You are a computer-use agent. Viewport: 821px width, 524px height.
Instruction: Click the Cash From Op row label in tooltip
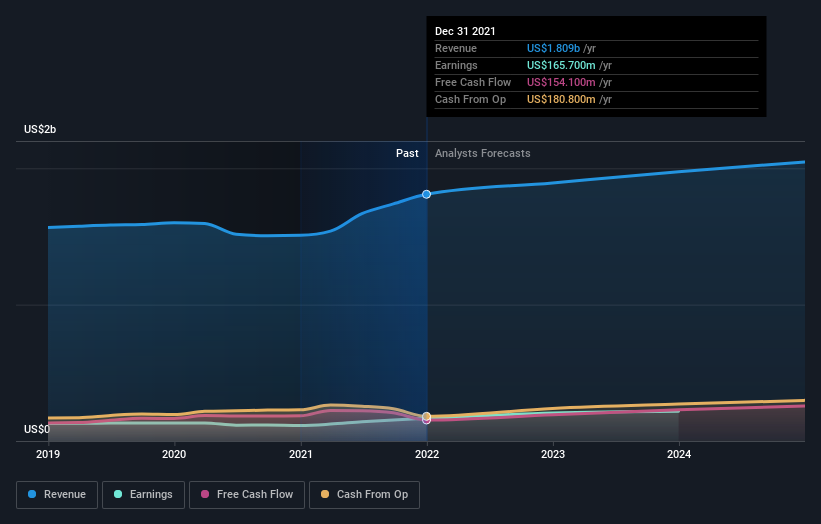[x=470, y=99]
